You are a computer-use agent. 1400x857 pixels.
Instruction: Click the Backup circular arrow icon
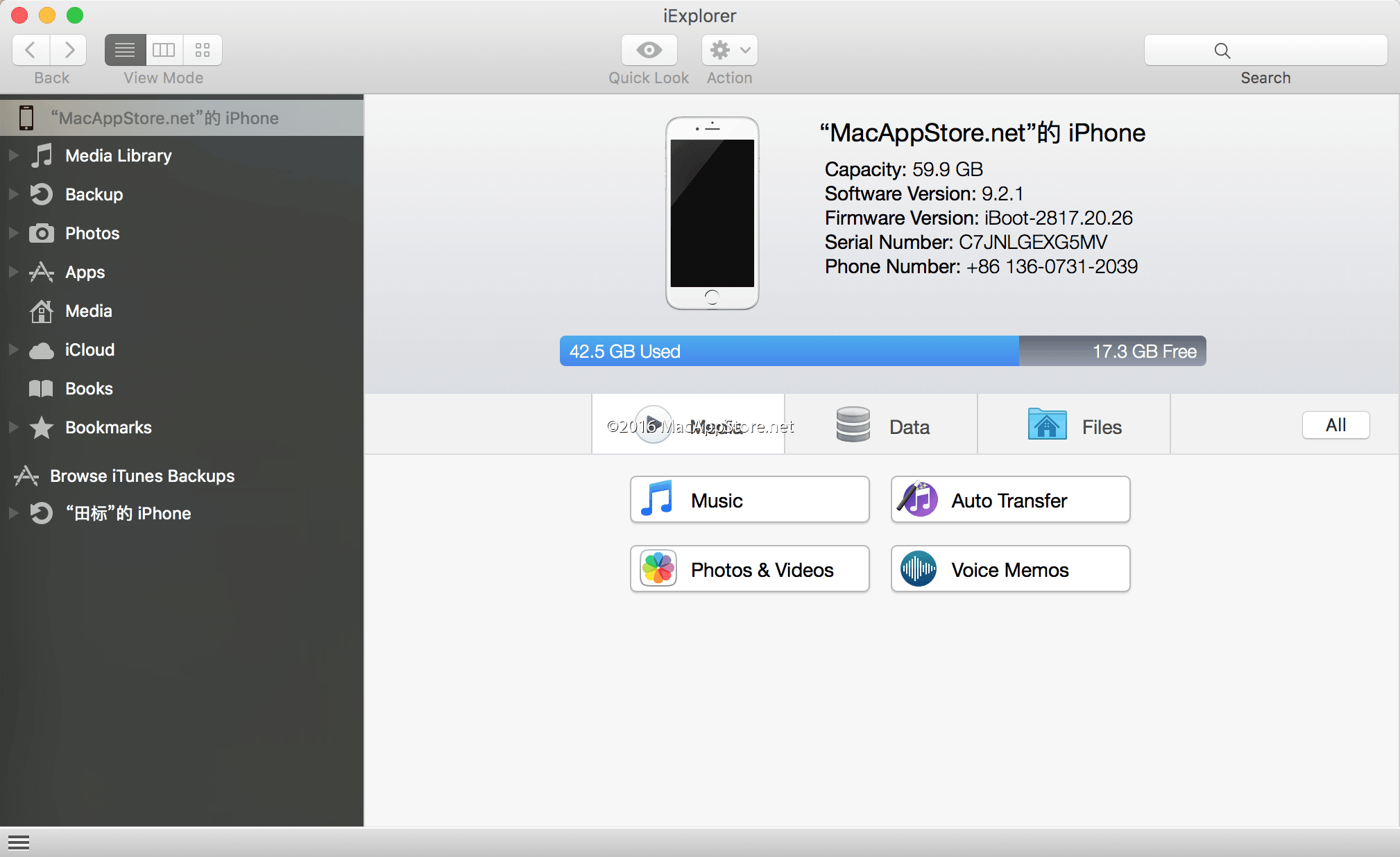tap(42, 194)
